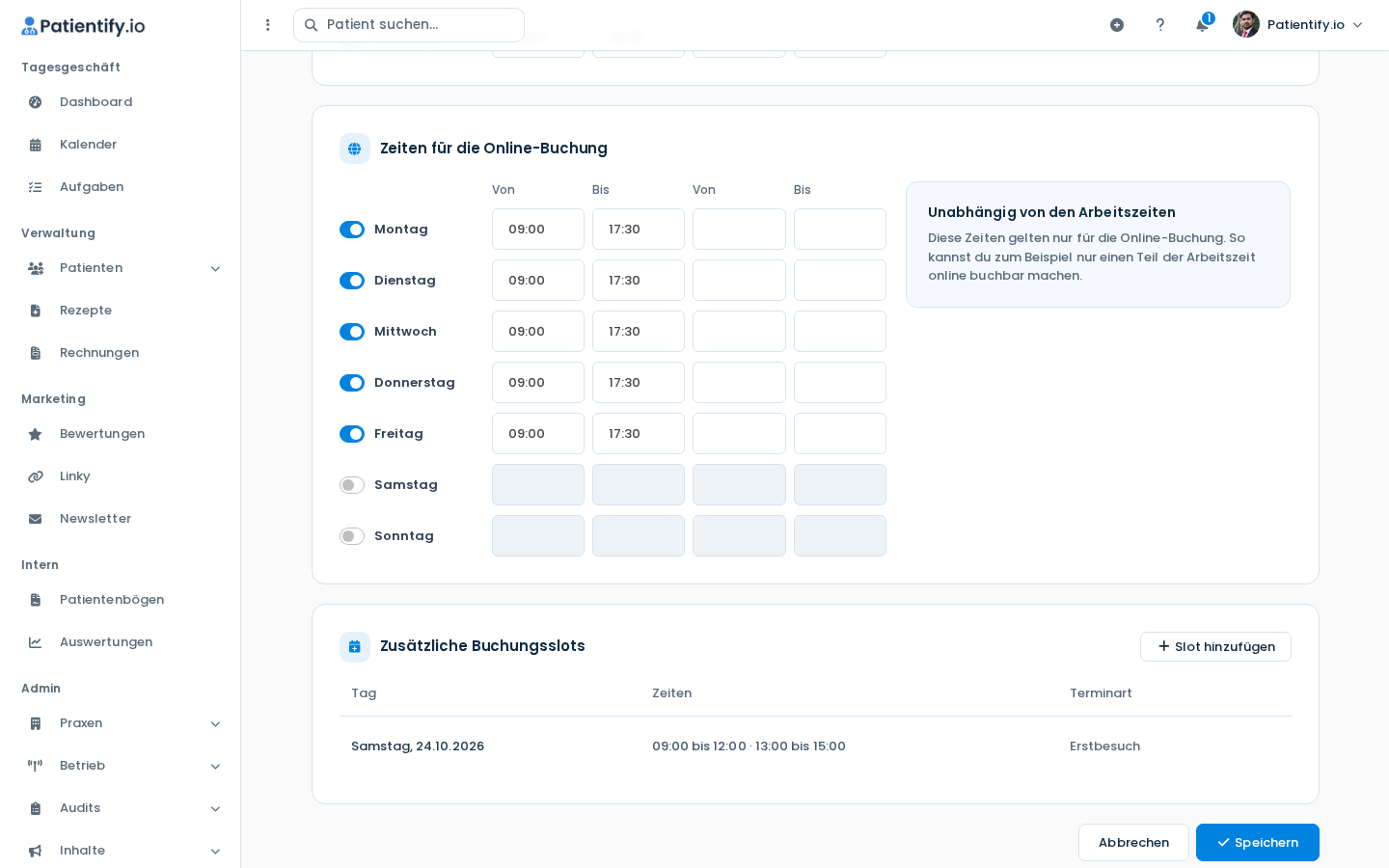This screenshot has width=1389, height=868.
Task: Click the Bewertungen star icon
Action: click(36, 434)
